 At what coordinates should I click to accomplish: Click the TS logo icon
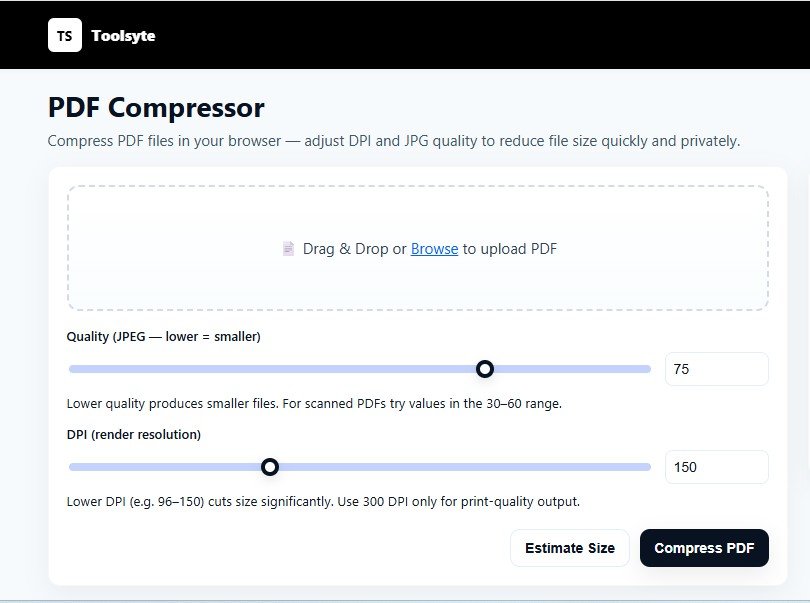coord(64,35)
